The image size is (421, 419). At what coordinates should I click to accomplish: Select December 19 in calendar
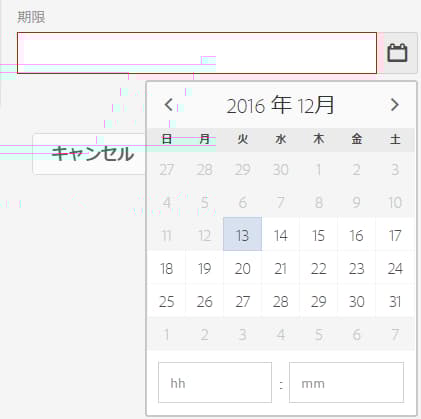204,267
